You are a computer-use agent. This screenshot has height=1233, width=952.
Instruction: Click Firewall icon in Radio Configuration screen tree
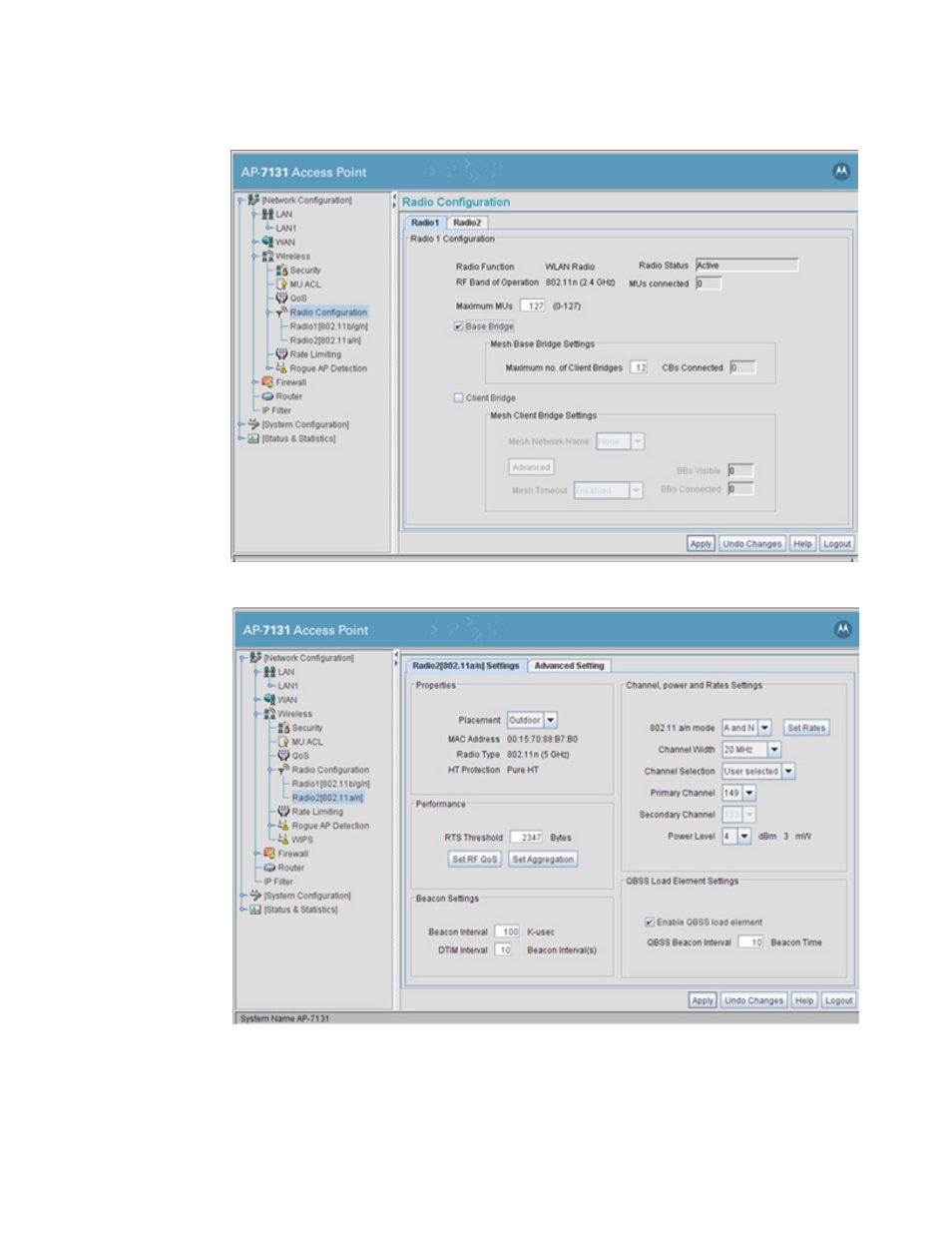pos(267,381)
